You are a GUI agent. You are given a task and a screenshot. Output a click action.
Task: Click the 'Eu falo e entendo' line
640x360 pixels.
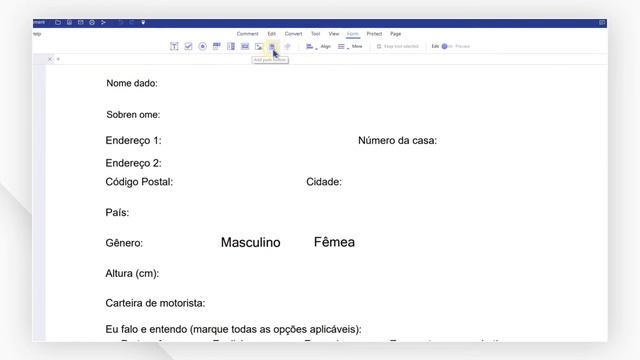[233, 329]
